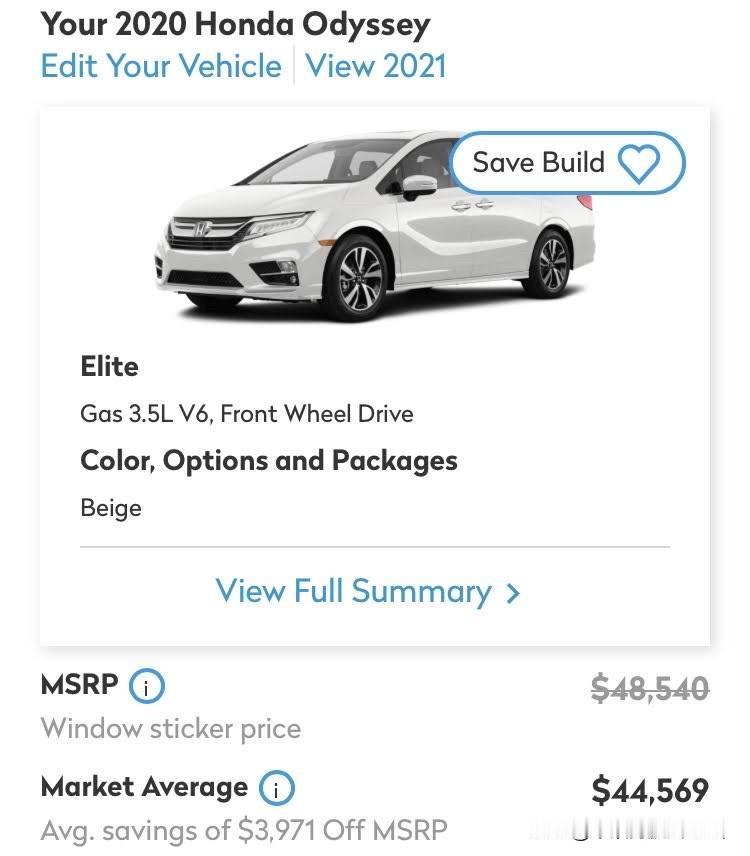Open the MSRP info icon
Screen dimensions: 750x856
[x=147, y=687]
